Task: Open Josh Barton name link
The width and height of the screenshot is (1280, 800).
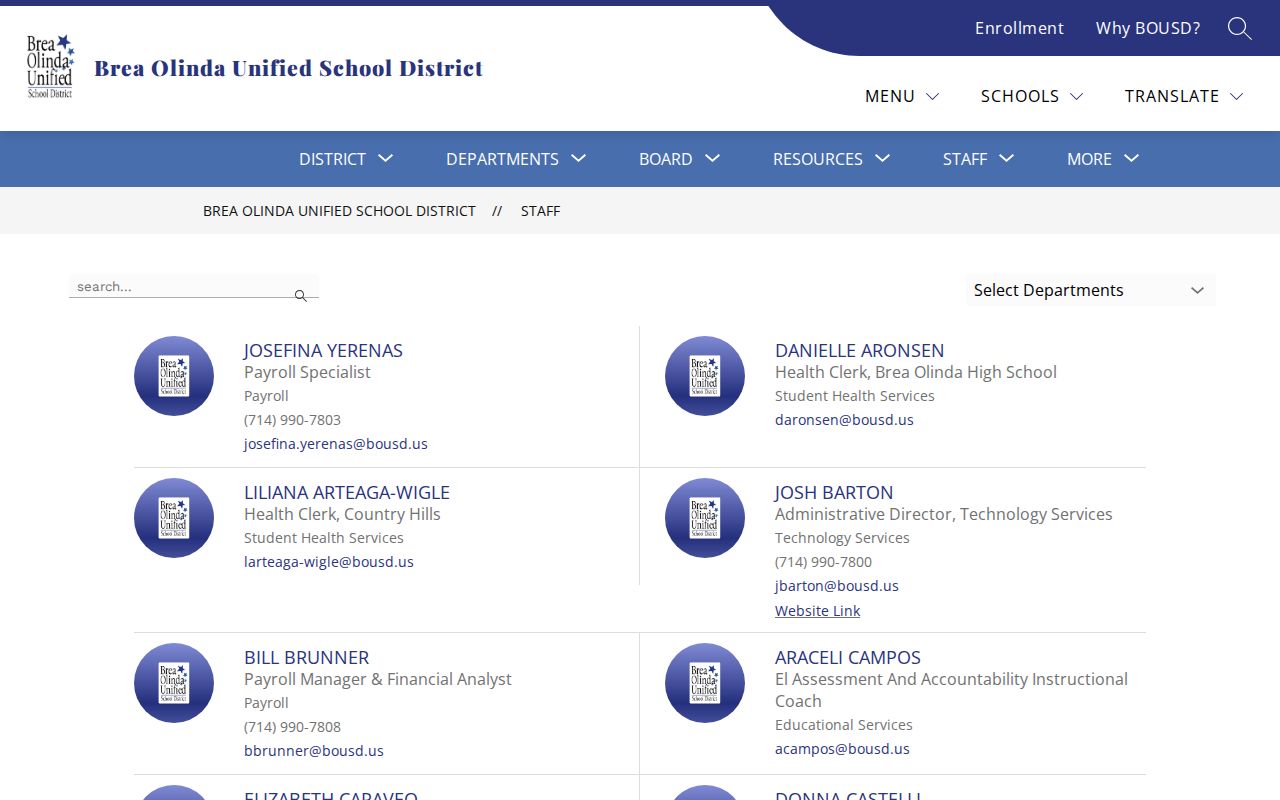Action: (x=834, y=492)
